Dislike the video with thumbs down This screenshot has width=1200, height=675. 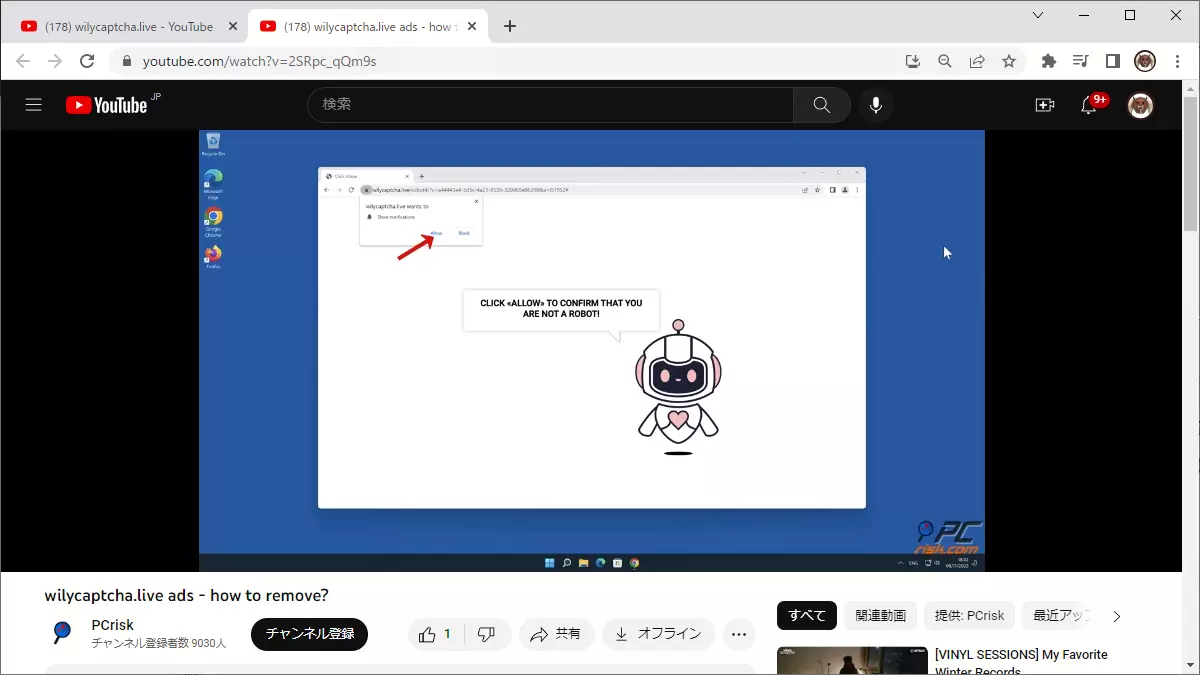tap(487, 634)
